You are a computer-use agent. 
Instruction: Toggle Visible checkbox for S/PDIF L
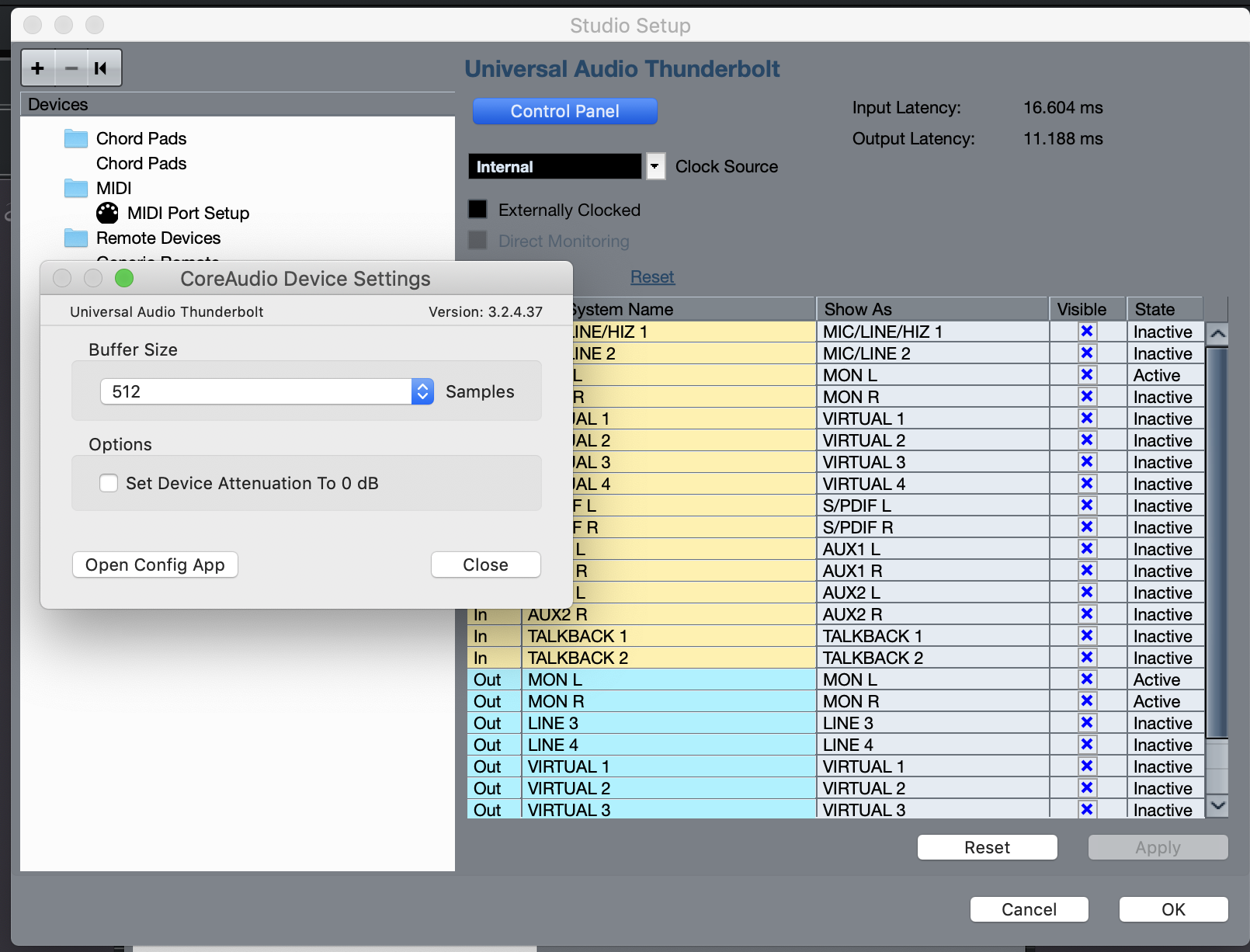coord(1087,506)
